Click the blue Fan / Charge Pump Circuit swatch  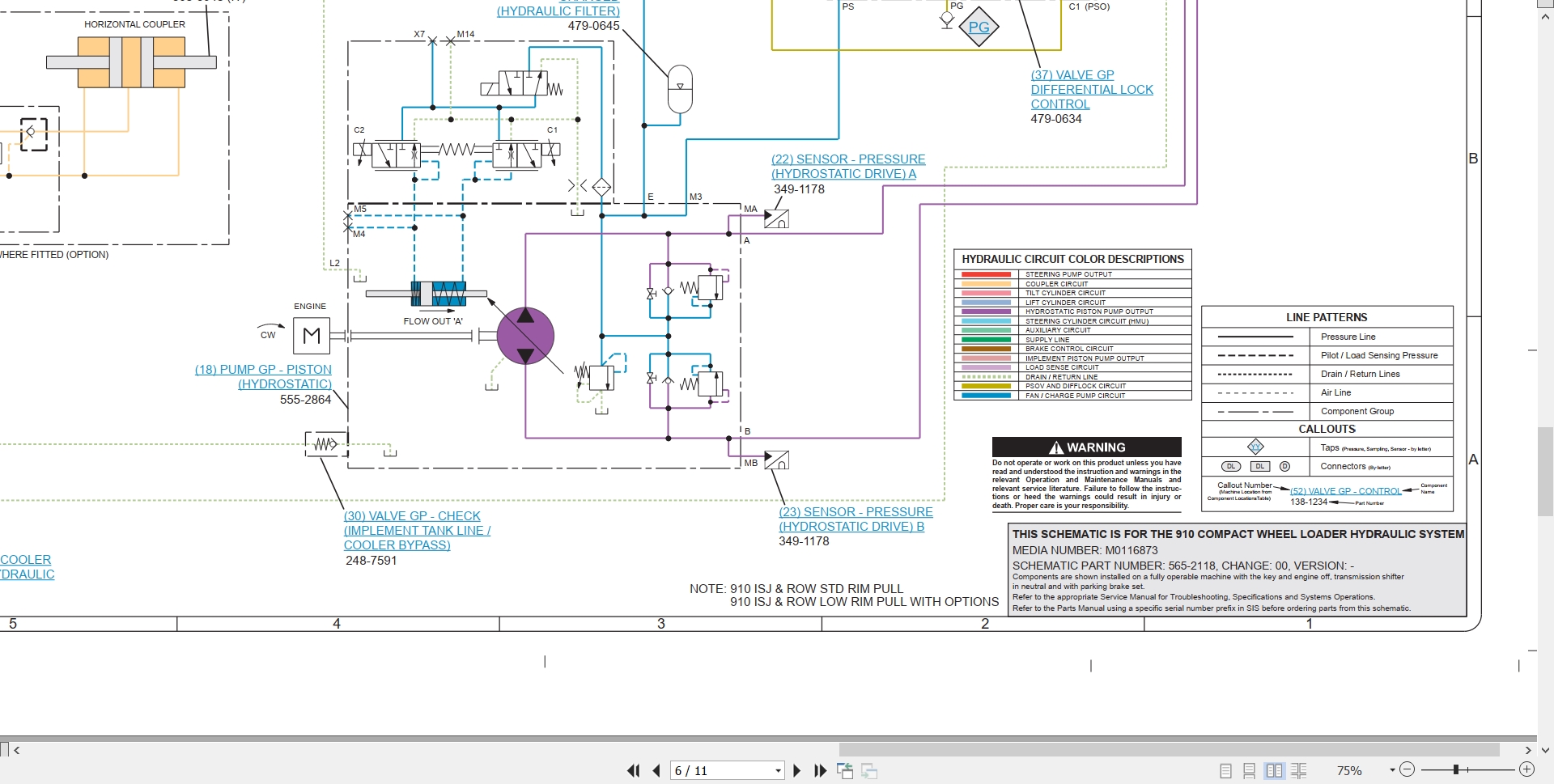pos(986,396)
